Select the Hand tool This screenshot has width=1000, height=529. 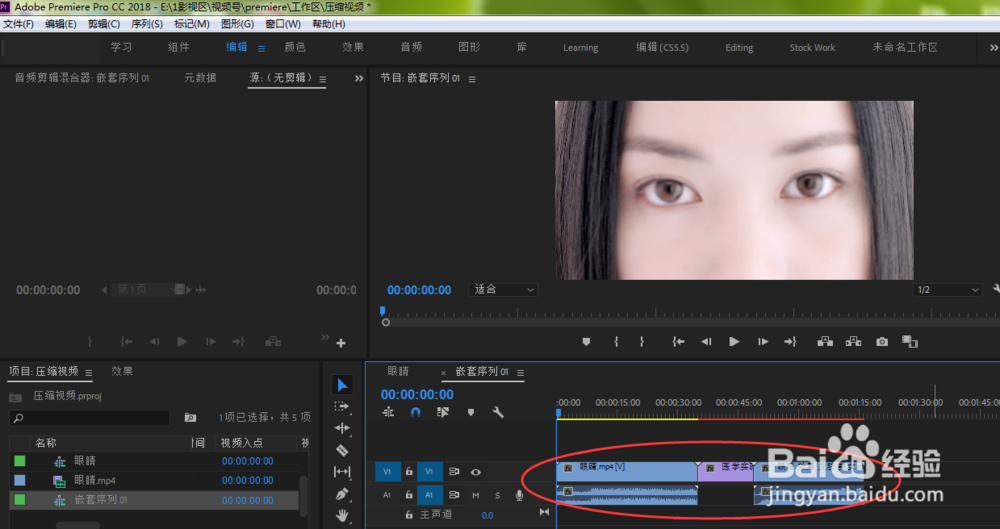(342, 514)
